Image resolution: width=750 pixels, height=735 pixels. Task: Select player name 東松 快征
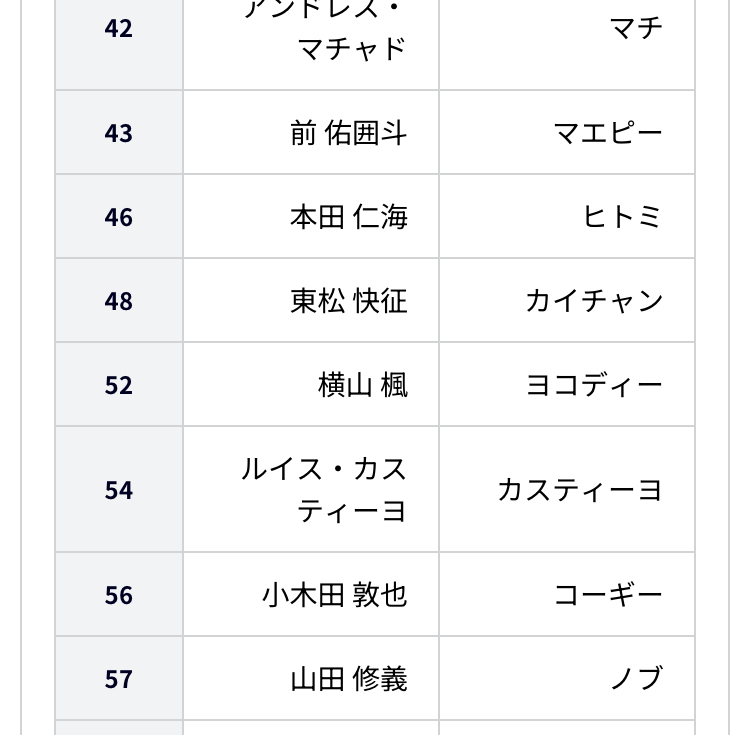[x=349, y=301]
